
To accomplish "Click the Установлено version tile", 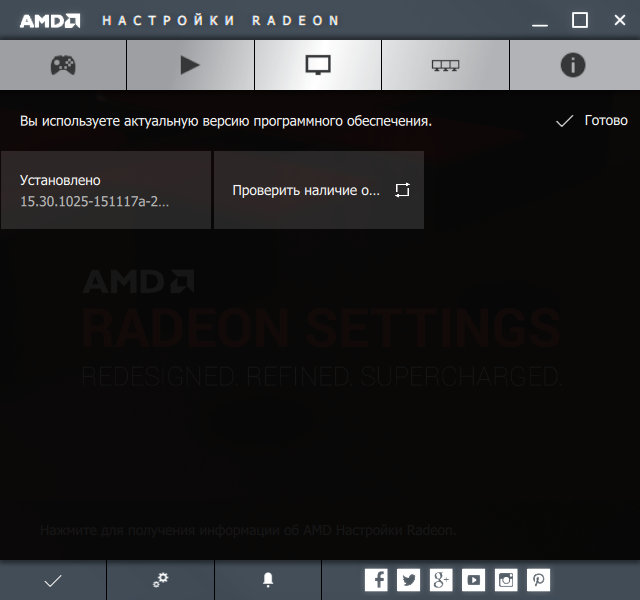I will click(106, 190).
